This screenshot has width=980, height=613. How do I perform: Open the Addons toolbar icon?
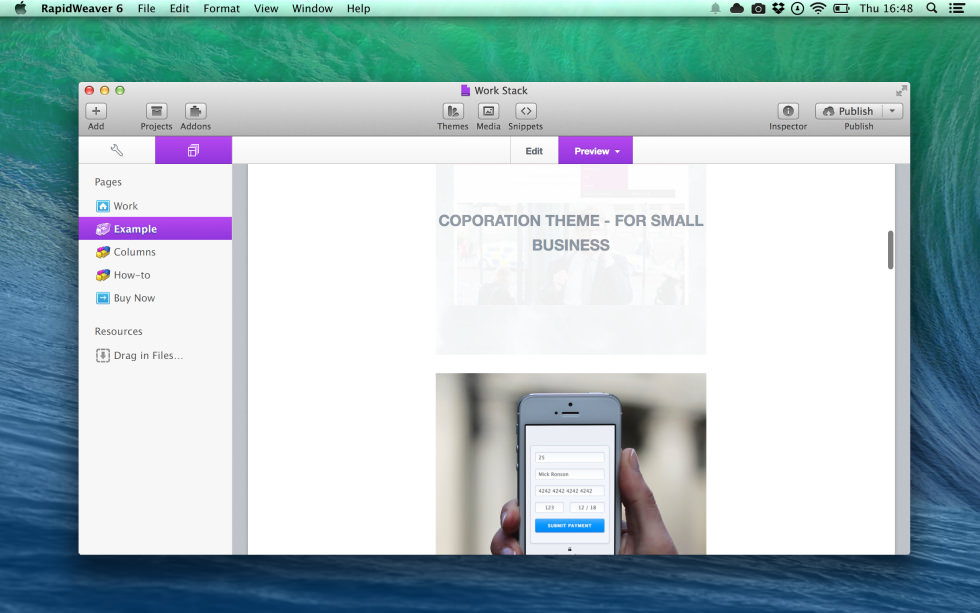195,111
